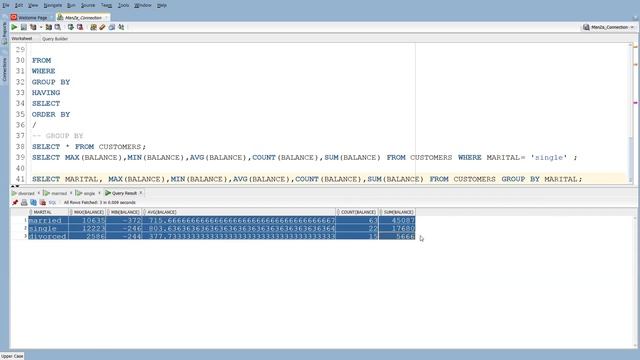The height and width of the screenshot is (360, 640).
Task: Click the red icon in result toolbar
Action: [x=42, y=202]
